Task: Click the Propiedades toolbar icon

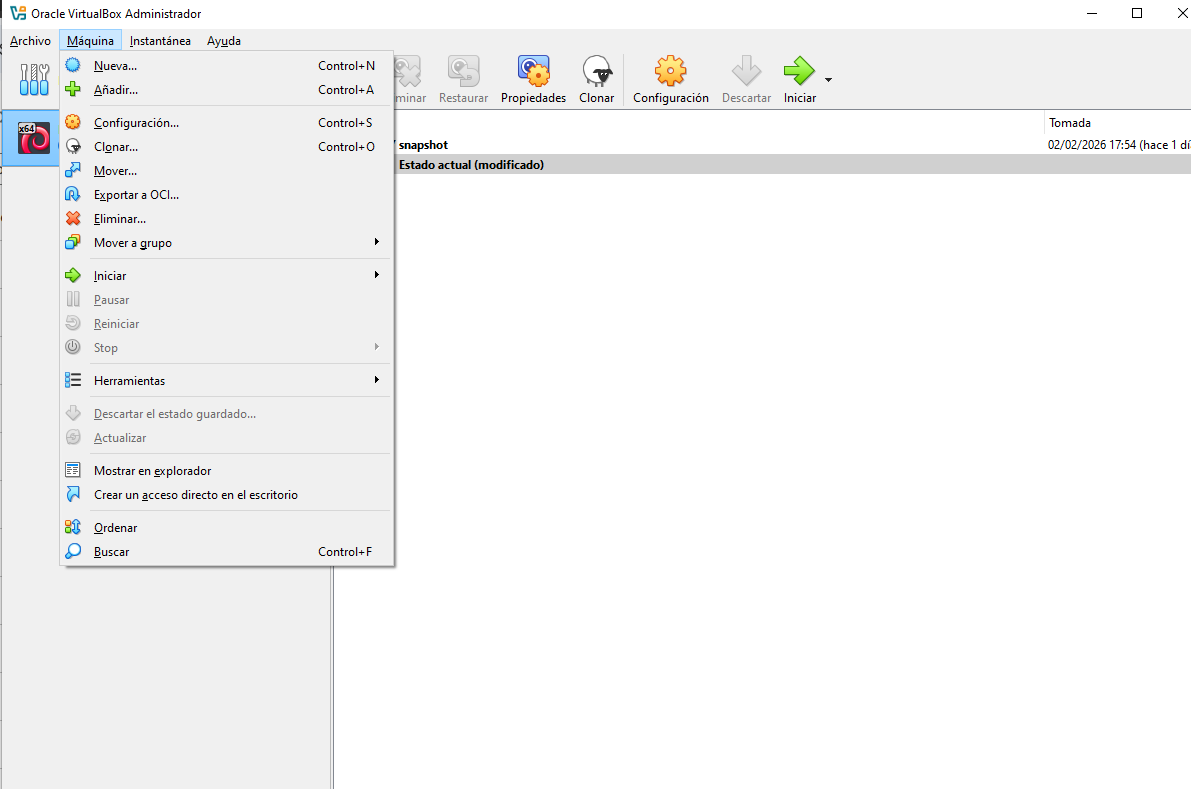Action: 533,70
